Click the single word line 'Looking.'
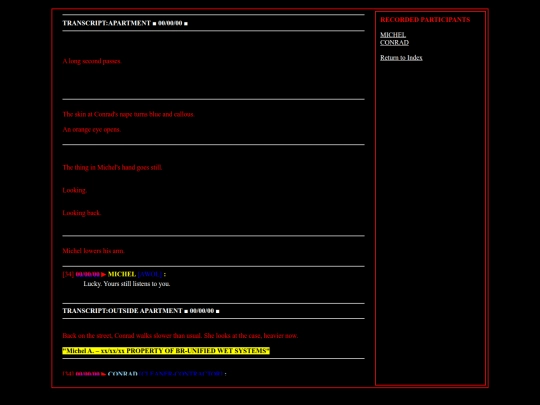The image size is (540, 405). pos(74,190)
